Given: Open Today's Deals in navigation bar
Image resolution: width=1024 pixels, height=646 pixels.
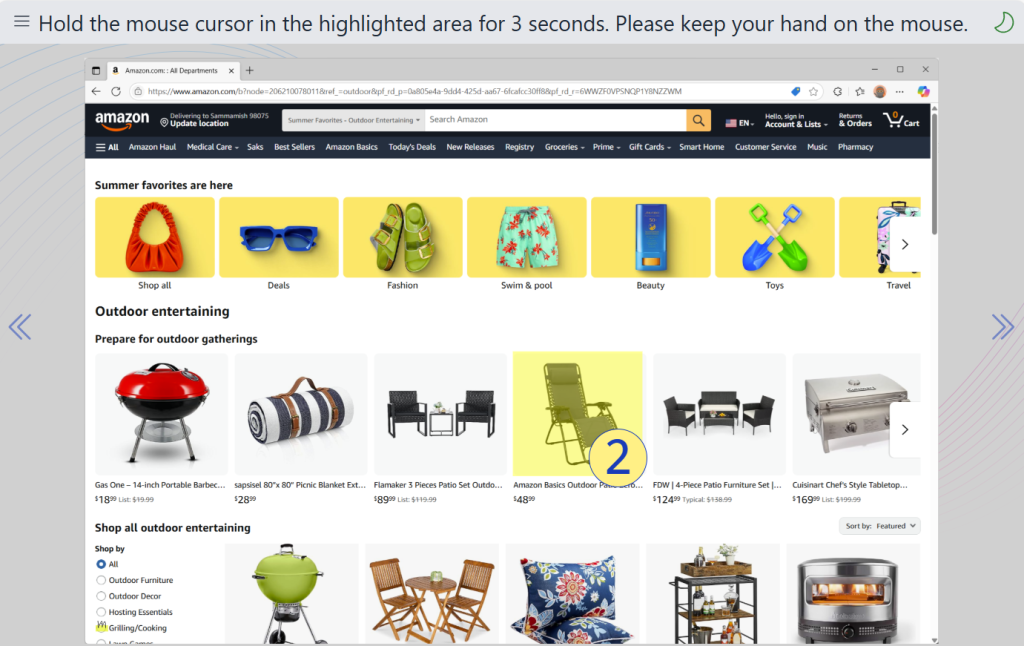Looking at the screenshot, I should point(411,147).
